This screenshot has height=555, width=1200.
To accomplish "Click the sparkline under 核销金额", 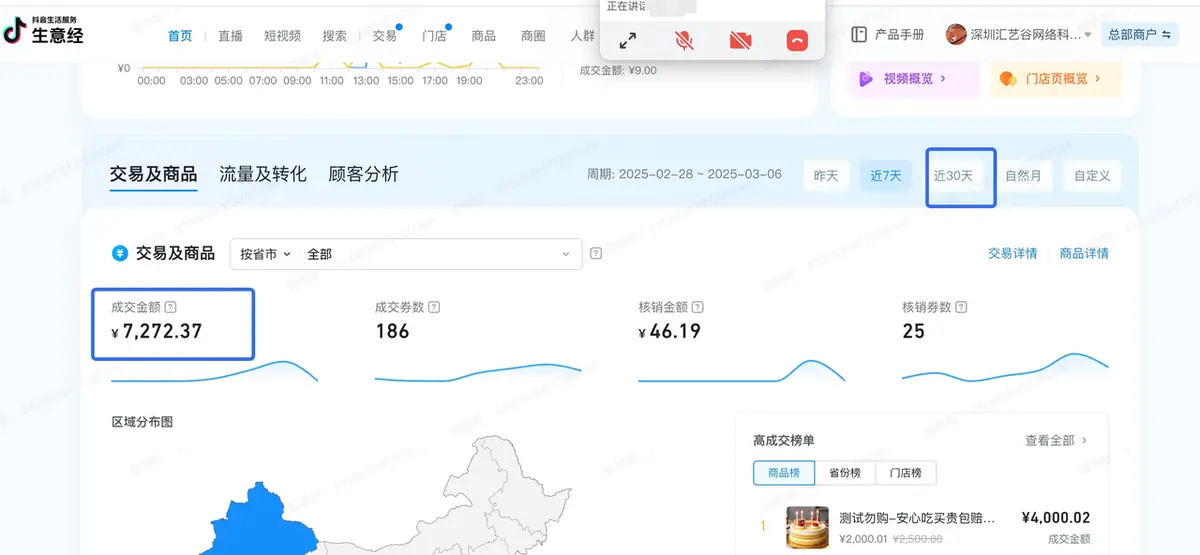I will [x=741, y=371].
